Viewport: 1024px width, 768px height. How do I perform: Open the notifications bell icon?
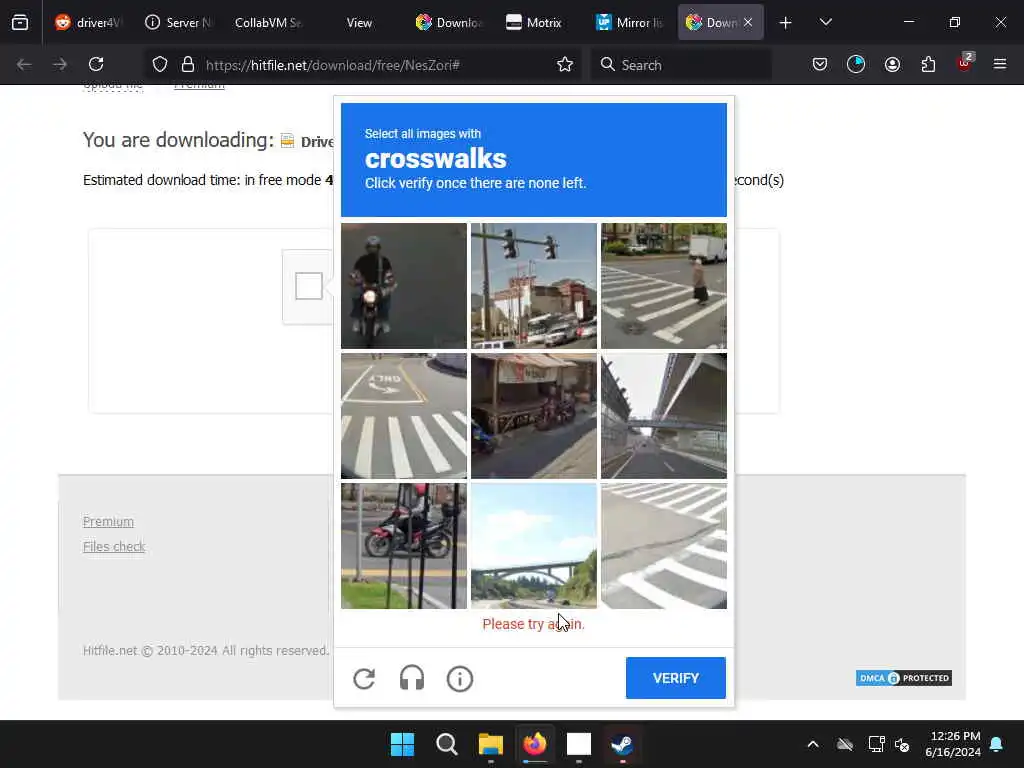click(x=997, y=744)
